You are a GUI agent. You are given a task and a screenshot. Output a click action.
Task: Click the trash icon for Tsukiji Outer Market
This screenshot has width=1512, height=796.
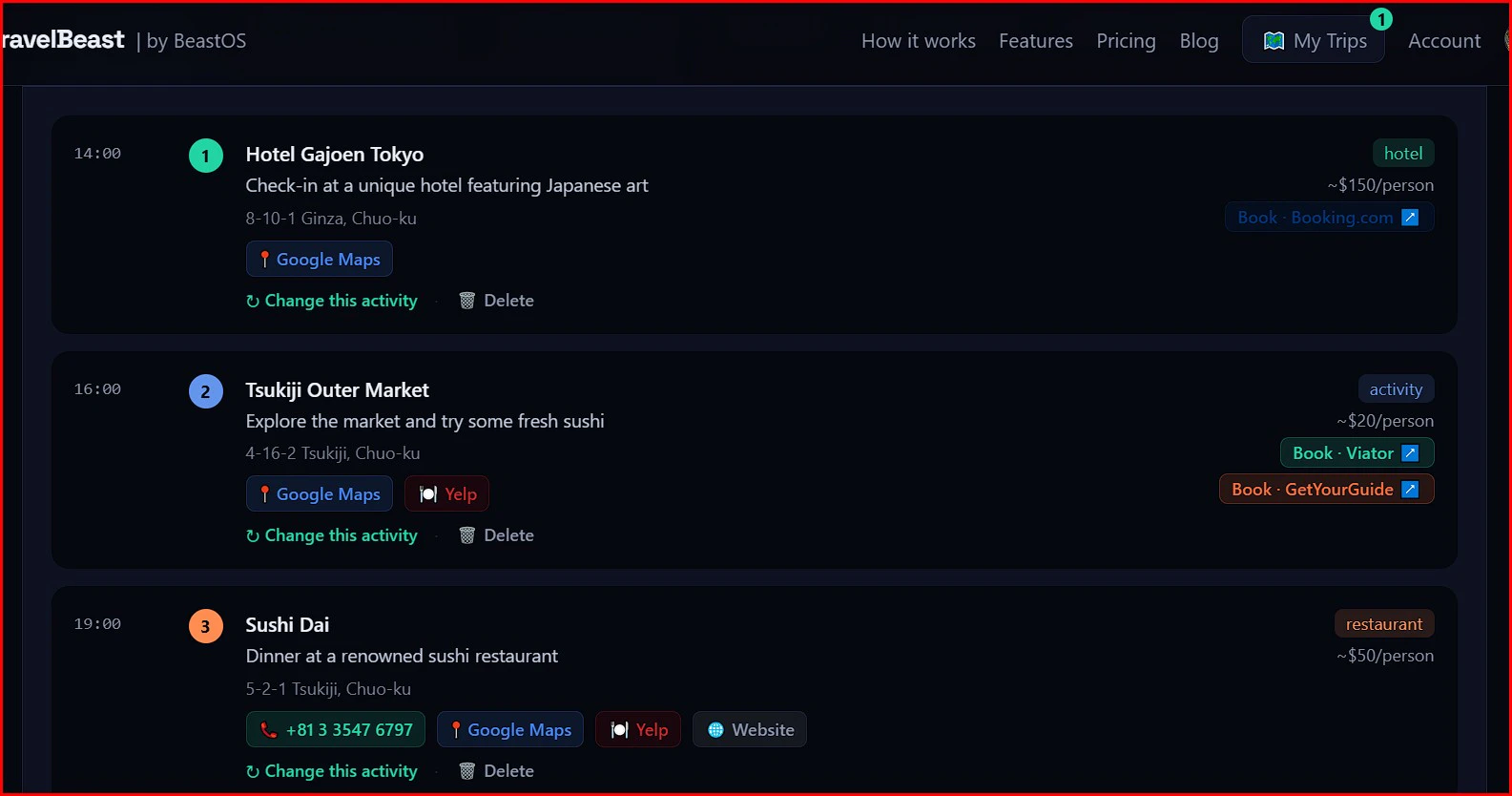(x=466, y=535)
